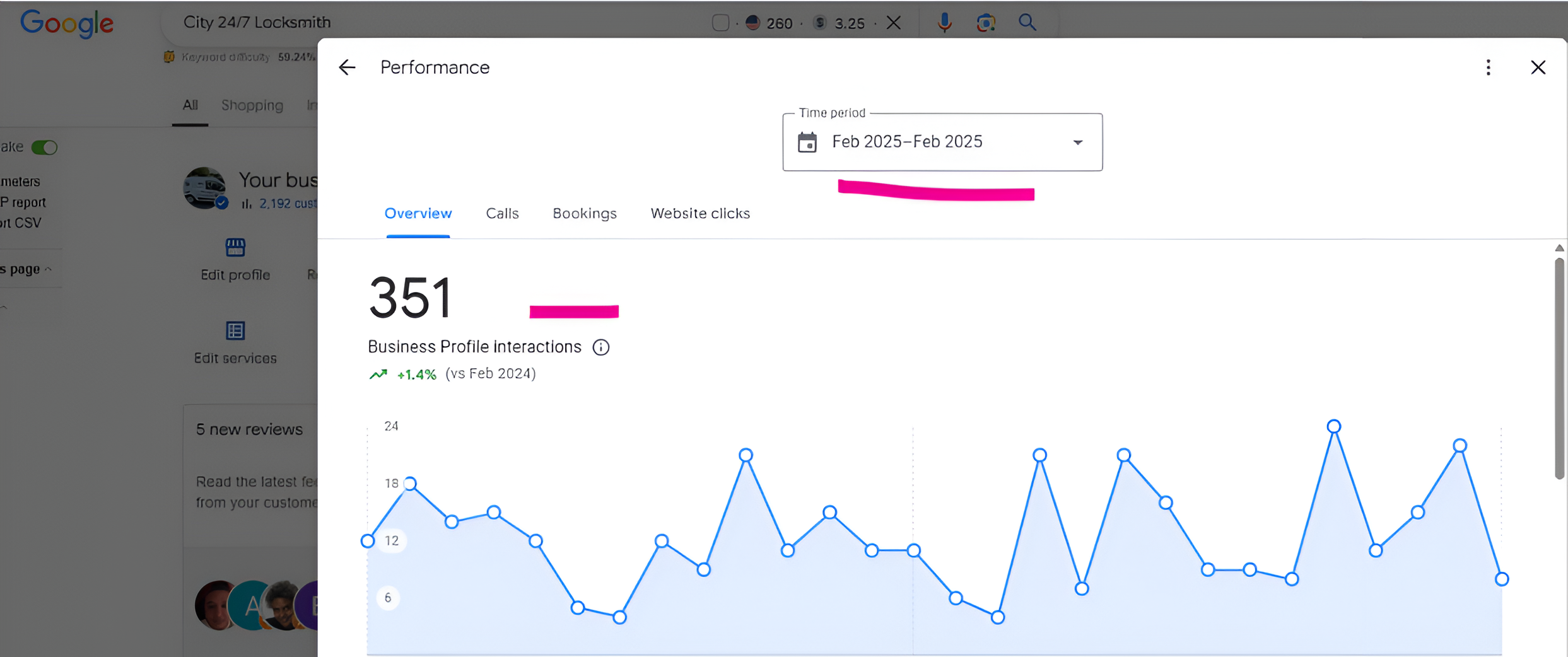Click the green trending-up arrow icon
Image resolution: width=1568 pixels, height=657 pixels.
tap(378, 375)
